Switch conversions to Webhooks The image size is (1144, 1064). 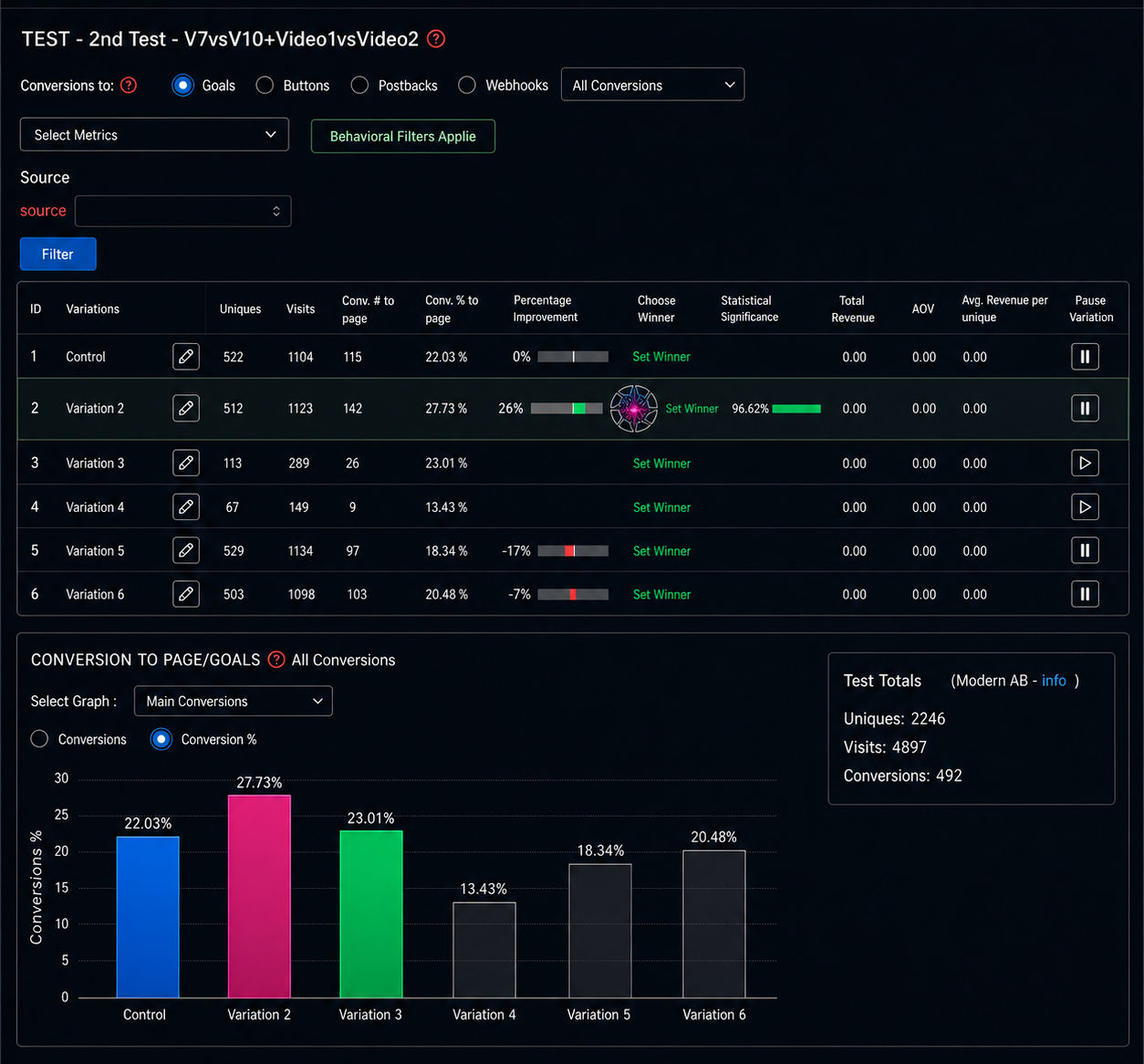click(467, 85)
